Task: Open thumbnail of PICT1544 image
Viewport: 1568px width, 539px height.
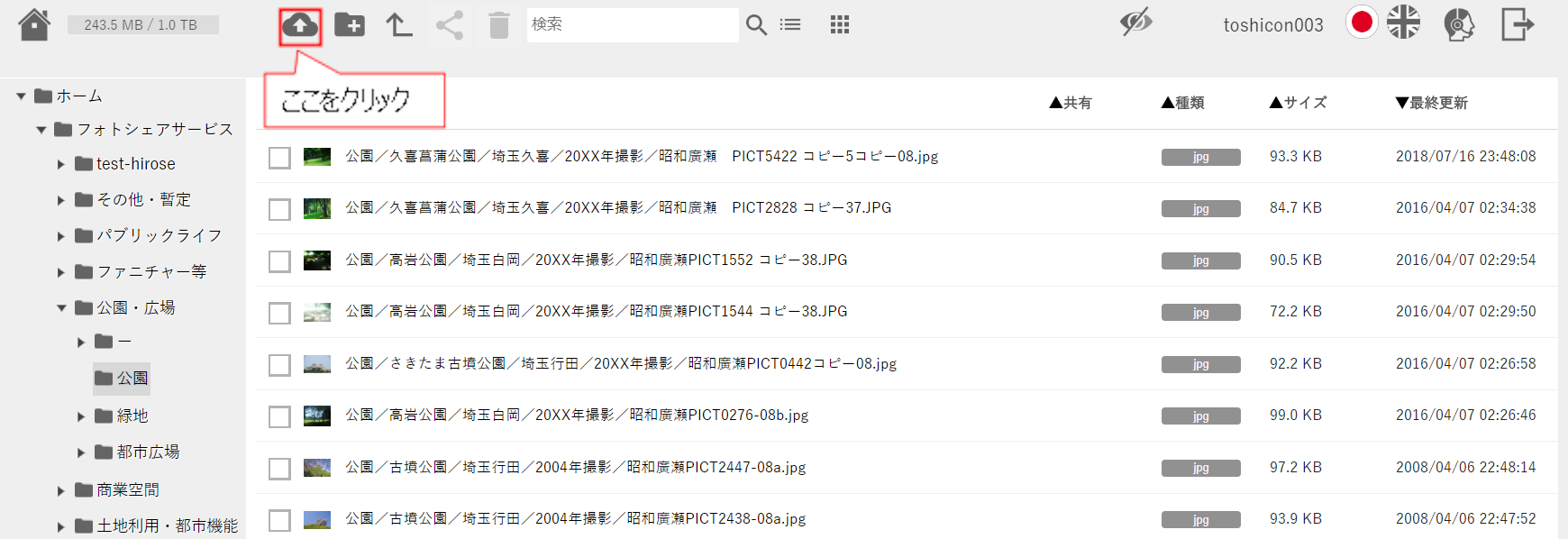Action: (317, 312)
